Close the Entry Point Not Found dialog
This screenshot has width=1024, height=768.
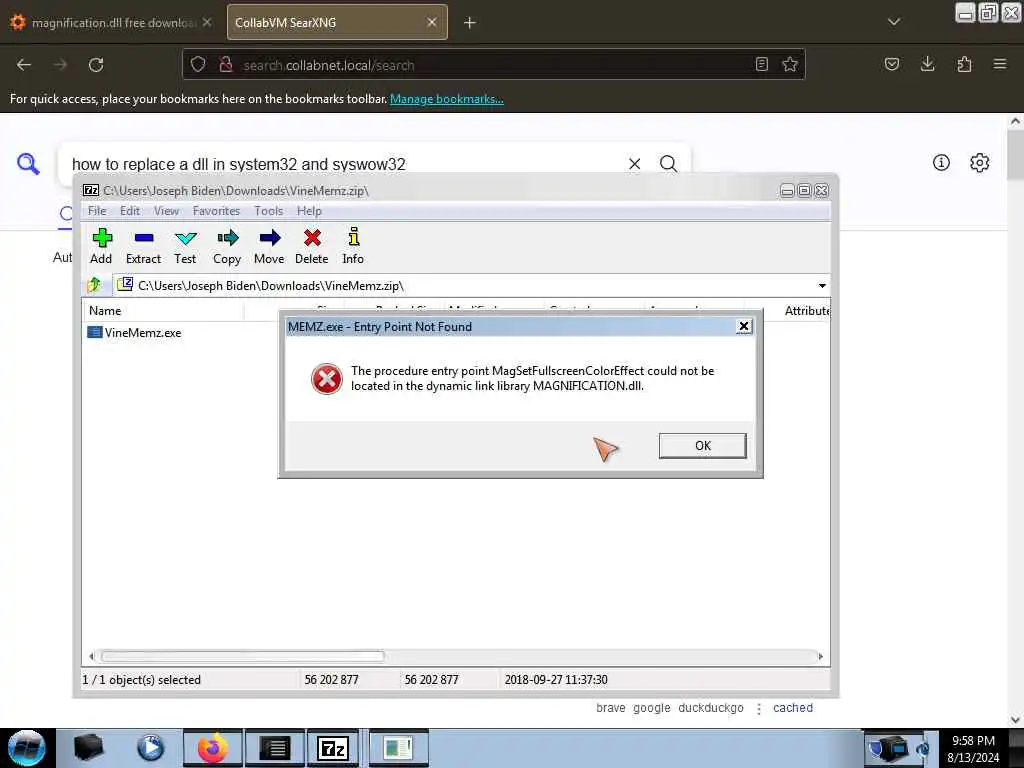(x=743, y=326)
